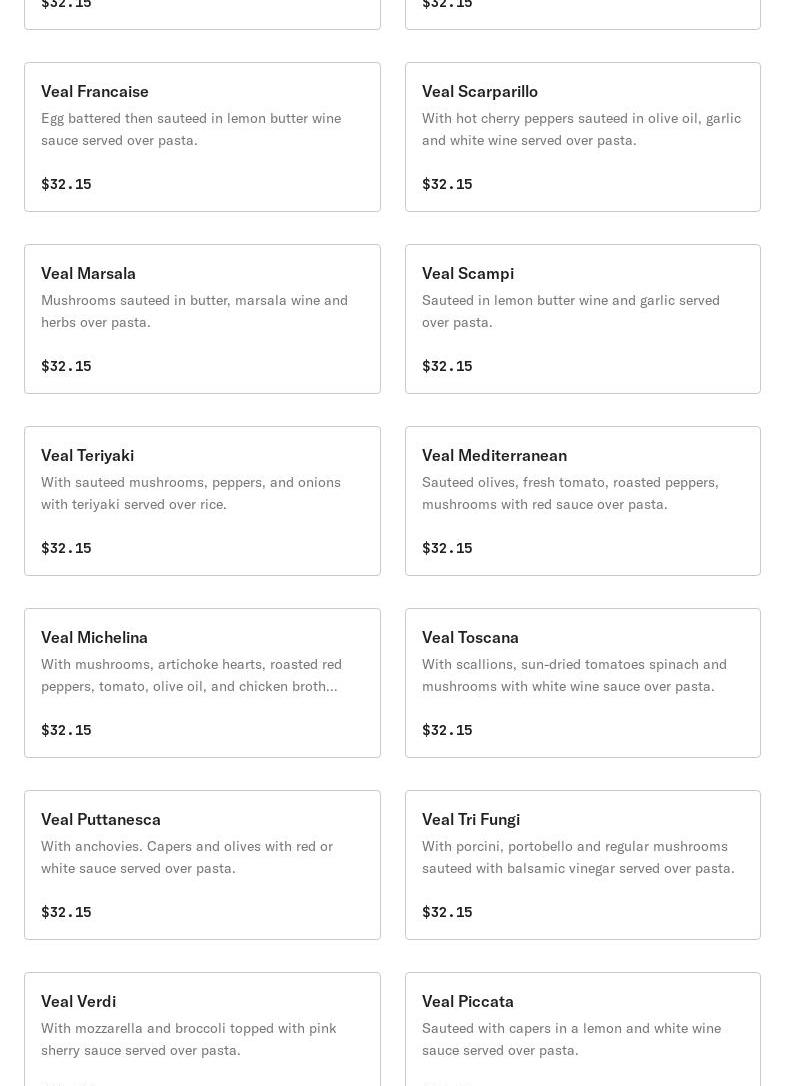Click the Veal Marsala title
Viewport: 785px width, 1086px height.
88,273
